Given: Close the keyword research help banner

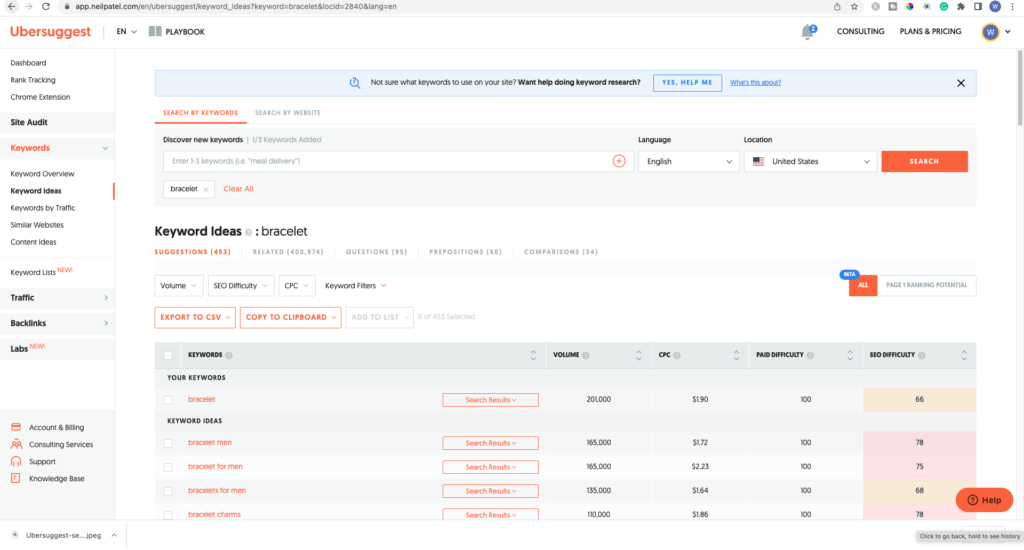Looking at the screenshot, I should (961, 83).
